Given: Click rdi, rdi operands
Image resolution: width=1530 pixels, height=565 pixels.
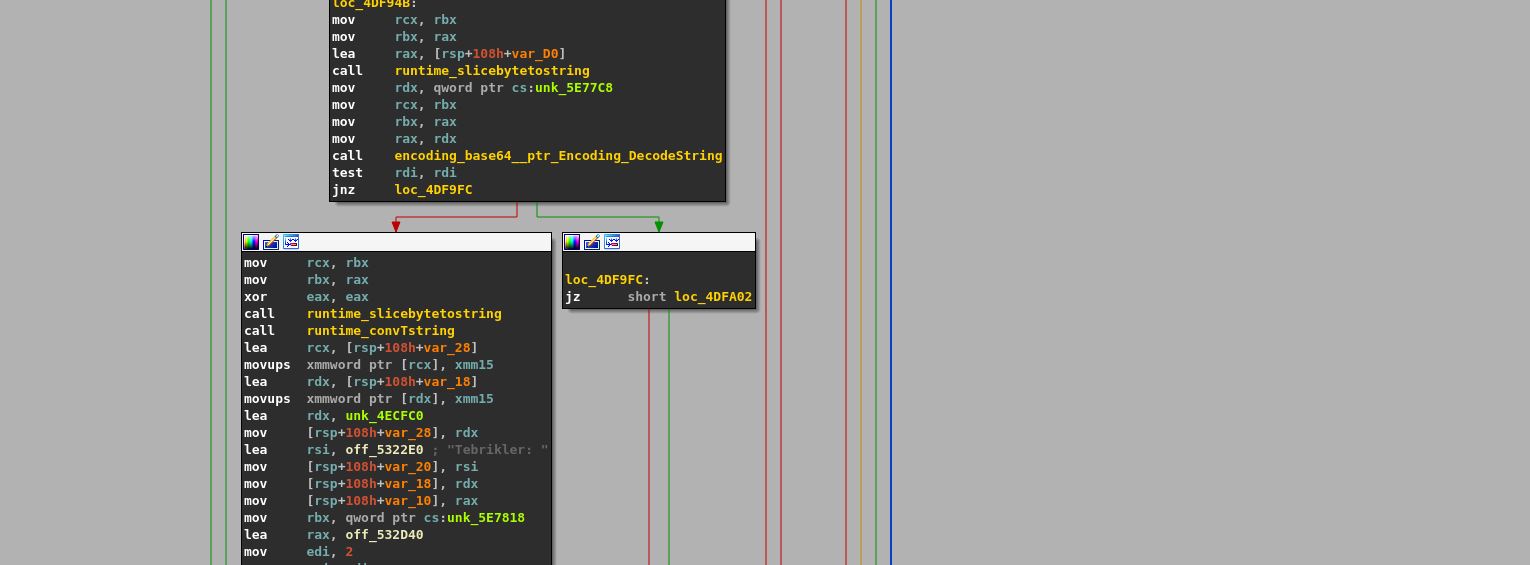Looking at the screenshot, I should 425,173.
